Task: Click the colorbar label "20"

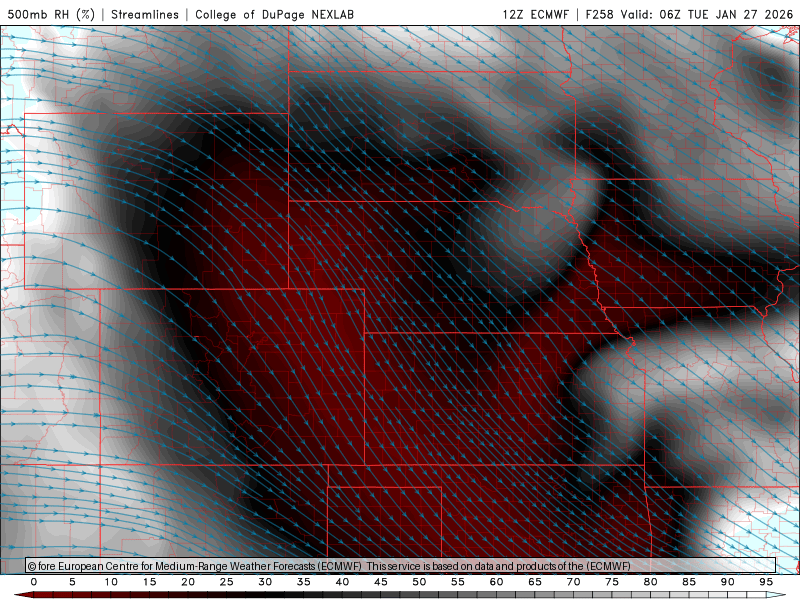Action: click(x=188, y=582)
